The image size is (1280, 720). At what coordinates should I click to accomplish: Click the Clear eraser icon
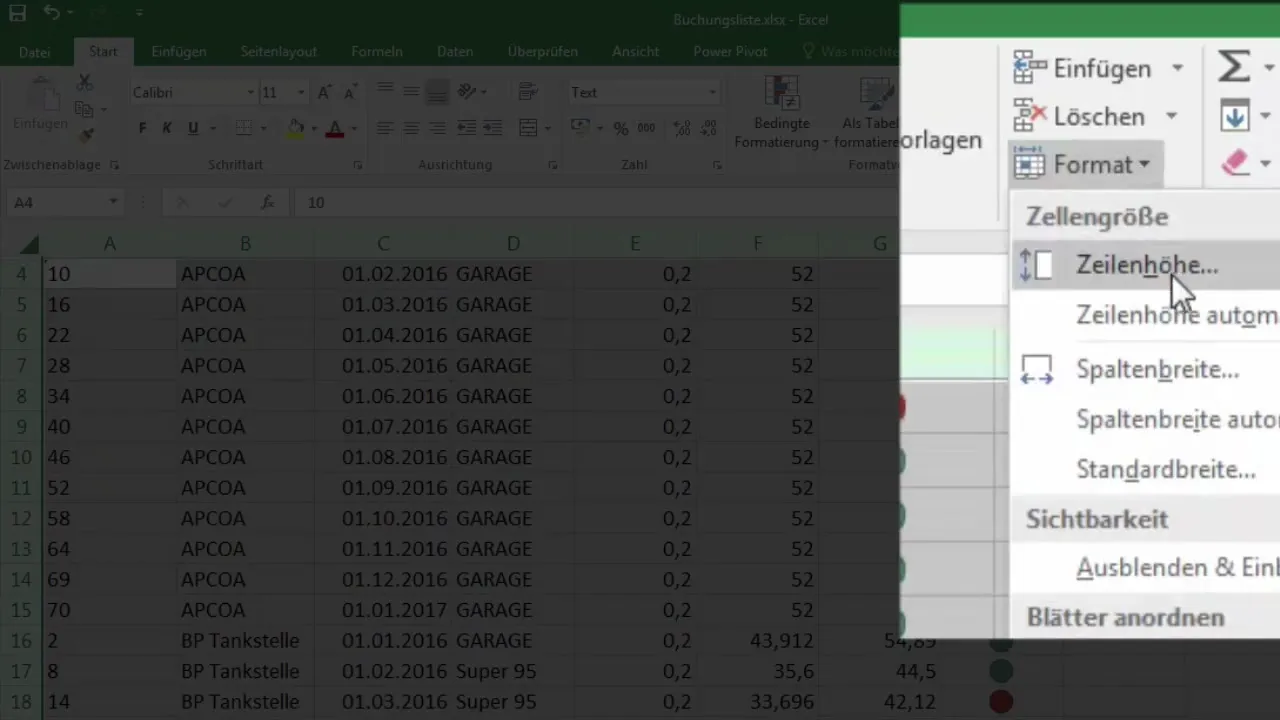click(x=1236, y=163)
